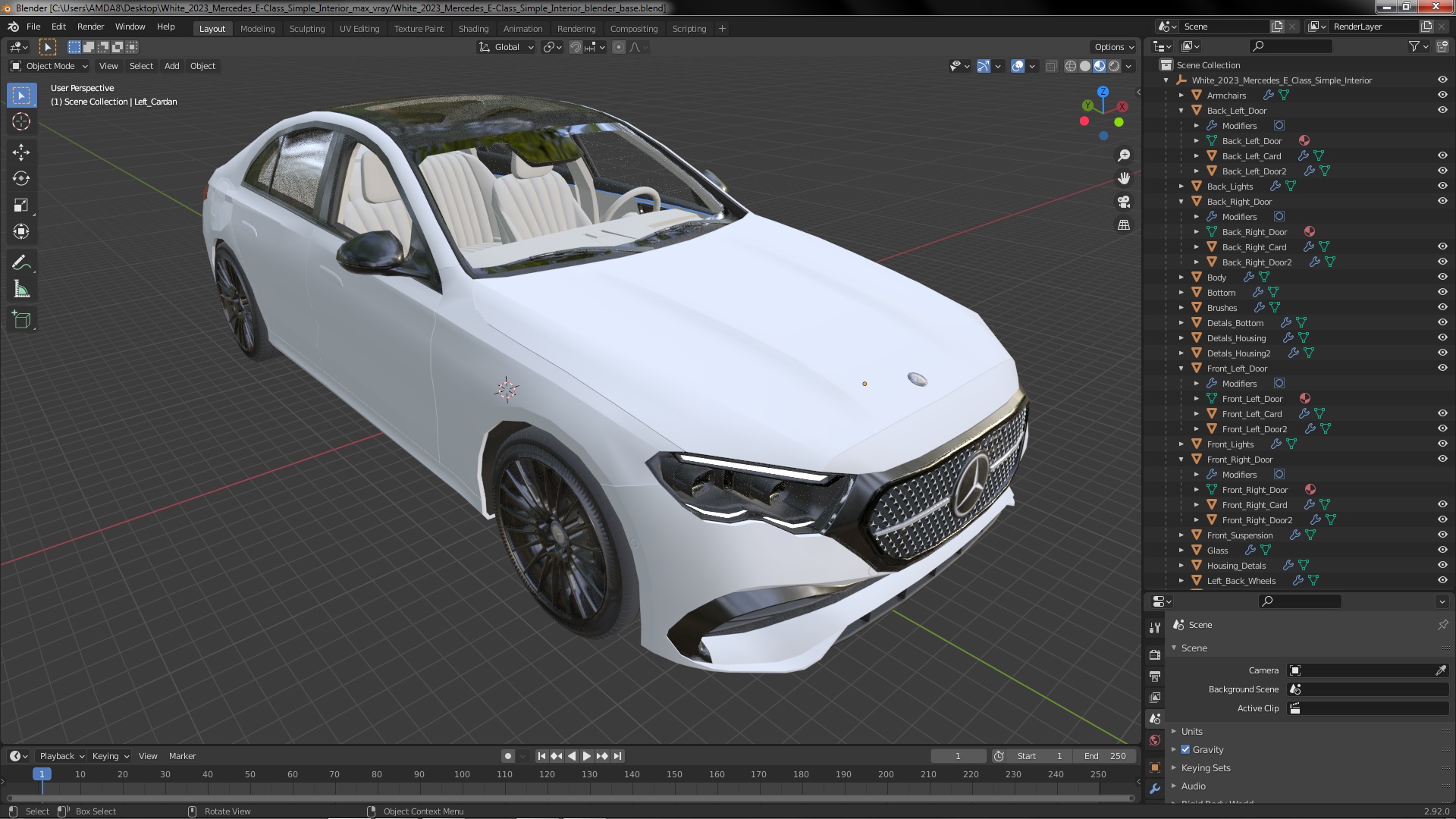Expand the Units panel
The width and height of the screenshot is (1456, 819).
tap(1192, 732)
